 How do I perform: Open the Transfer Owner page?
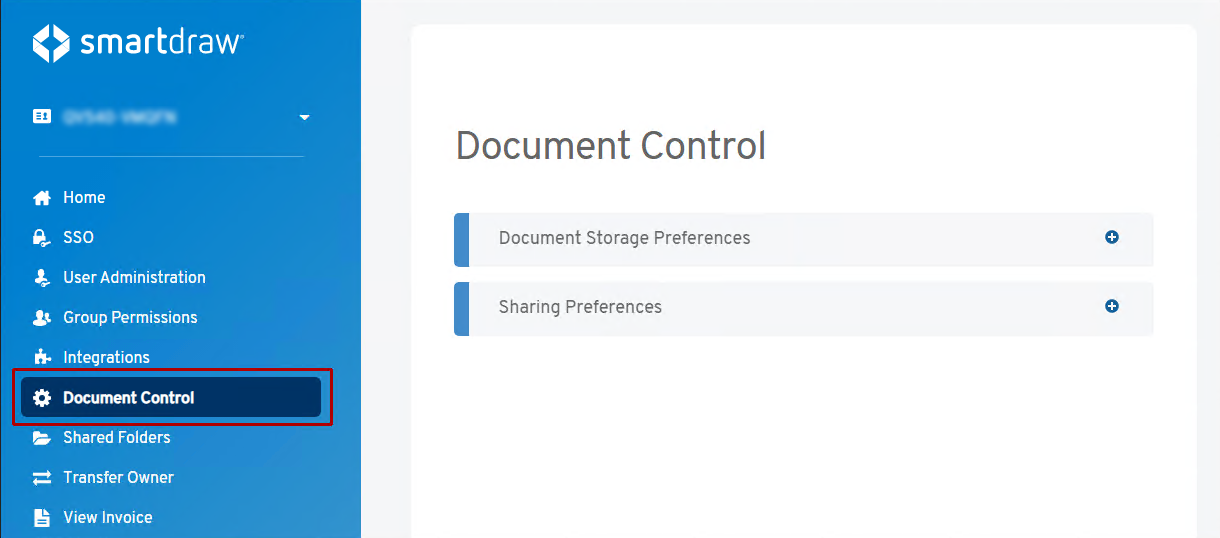(x=118, y=478)
